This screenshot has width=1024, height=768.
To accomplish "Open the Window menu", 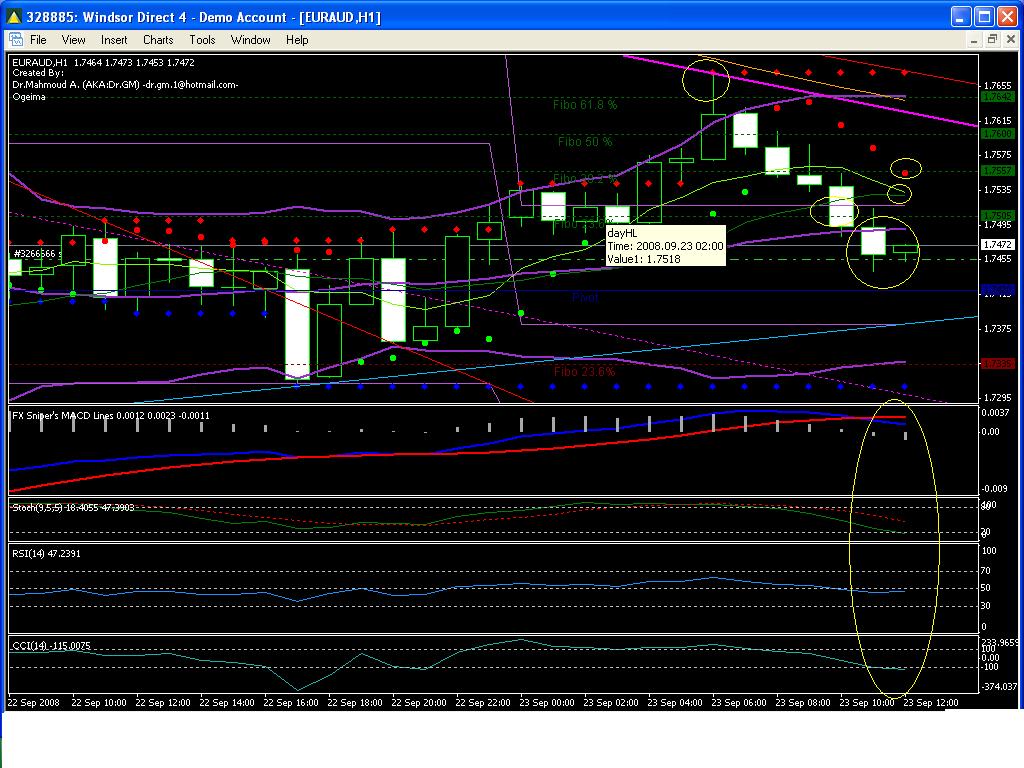I will pos(250,40).
